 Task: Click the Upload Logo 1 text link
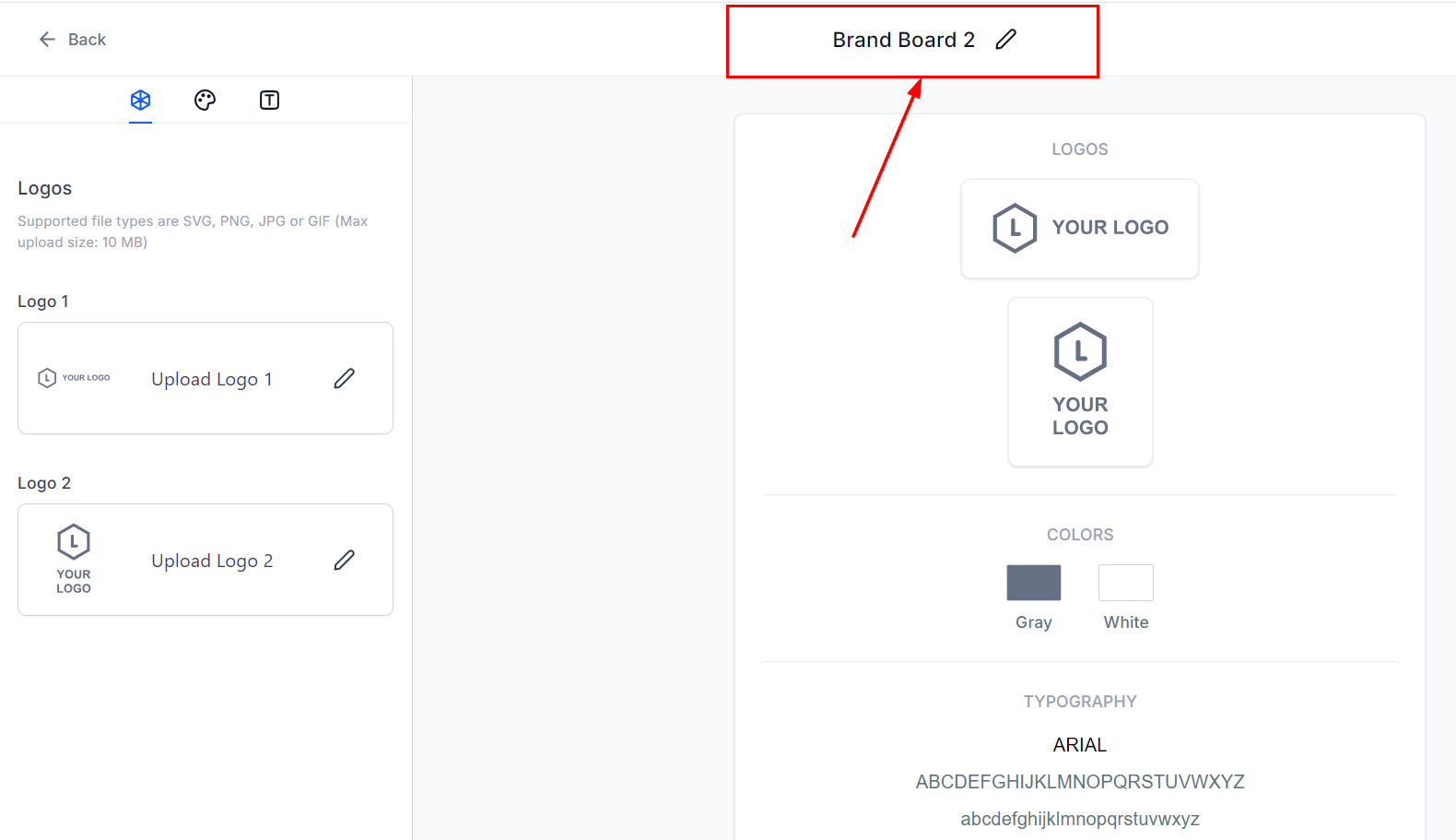point(212,378)
